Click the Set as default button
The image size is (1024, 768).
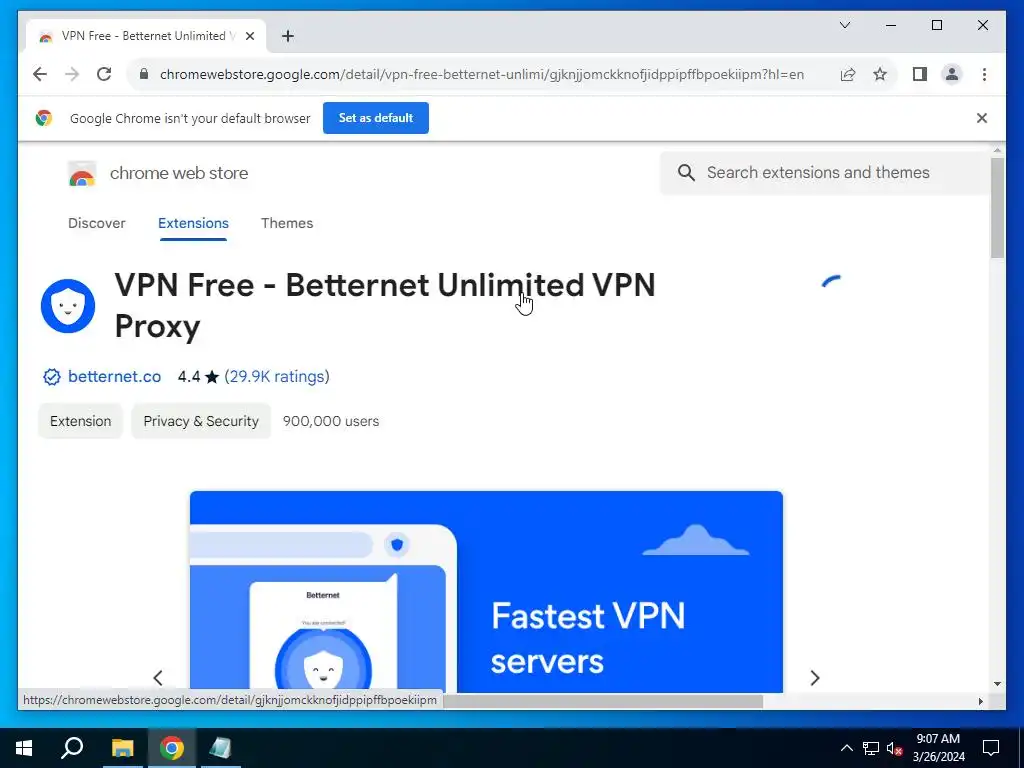[376, 118]
